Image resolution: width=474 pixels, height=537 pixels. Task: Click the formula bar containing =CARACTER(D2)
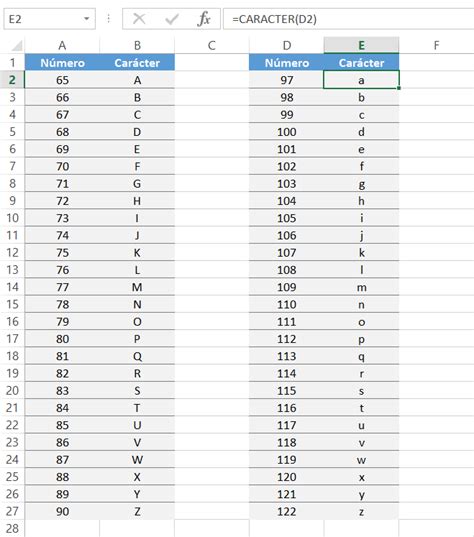coord(348,19)
